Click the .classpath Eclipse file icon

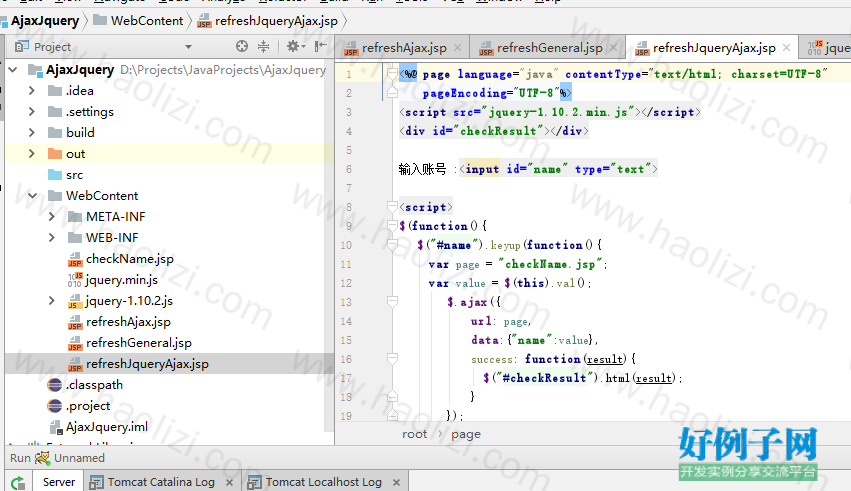point(55,385)
